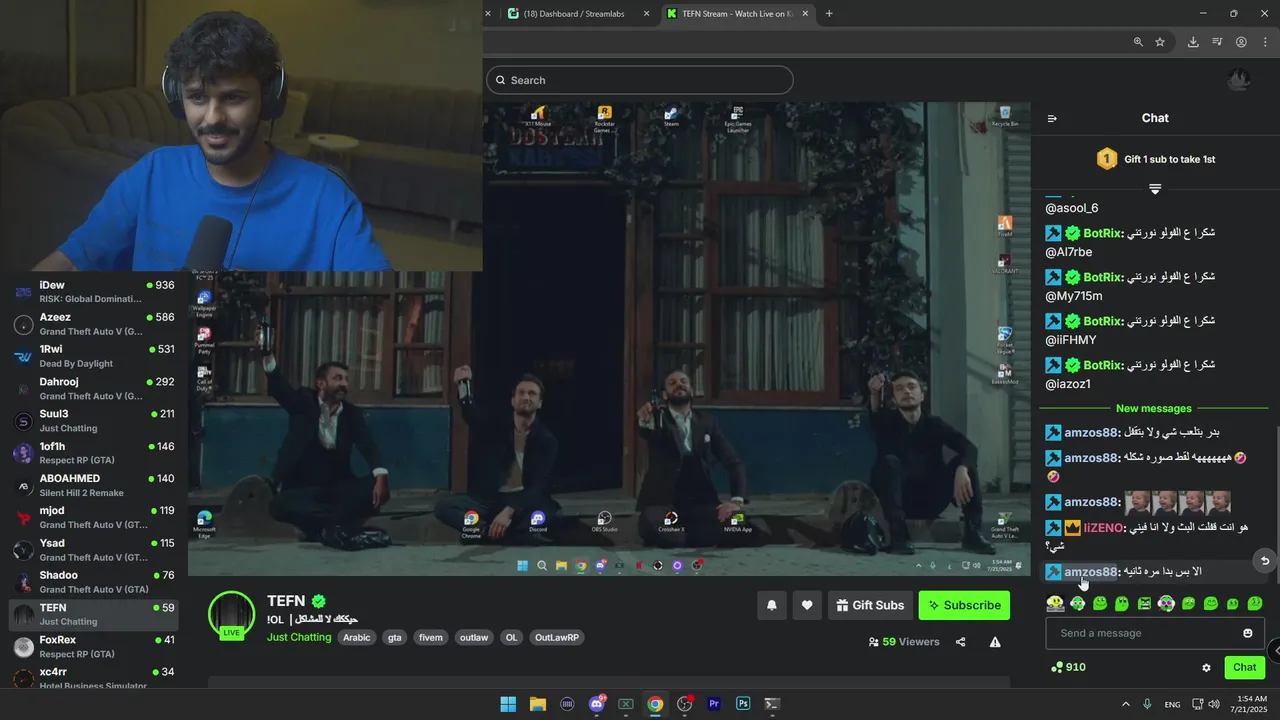Image resolution: width=1280 pixels, height=720 pixels.
Task: Open ABOAHMED Silent Hill 2 Remake channel
Action: click(x=94, y=485)
